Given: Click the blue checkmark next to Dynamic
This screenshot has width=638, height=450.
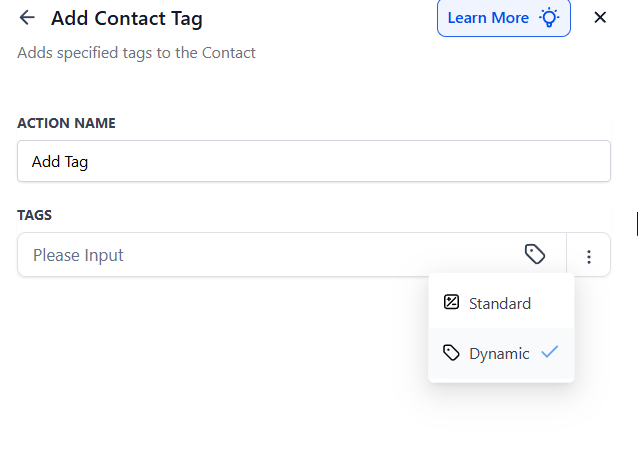Looking at the screenshot, I should click(x=549, y=352).
